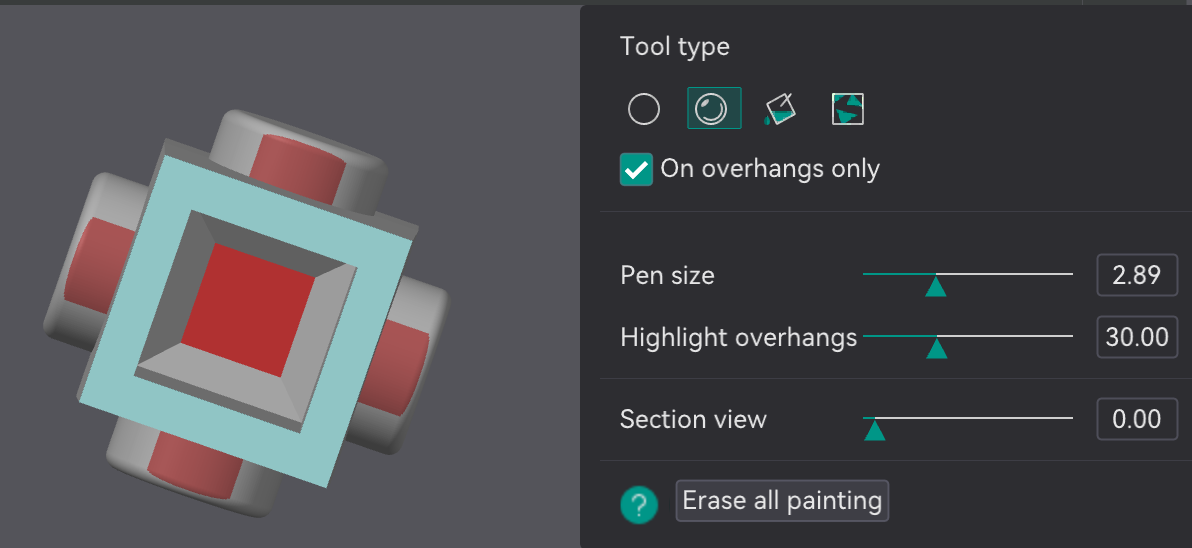Click the Highlight overhangs slider handle
This screenshot has height=548, width=1192.
tap(937, 347)
